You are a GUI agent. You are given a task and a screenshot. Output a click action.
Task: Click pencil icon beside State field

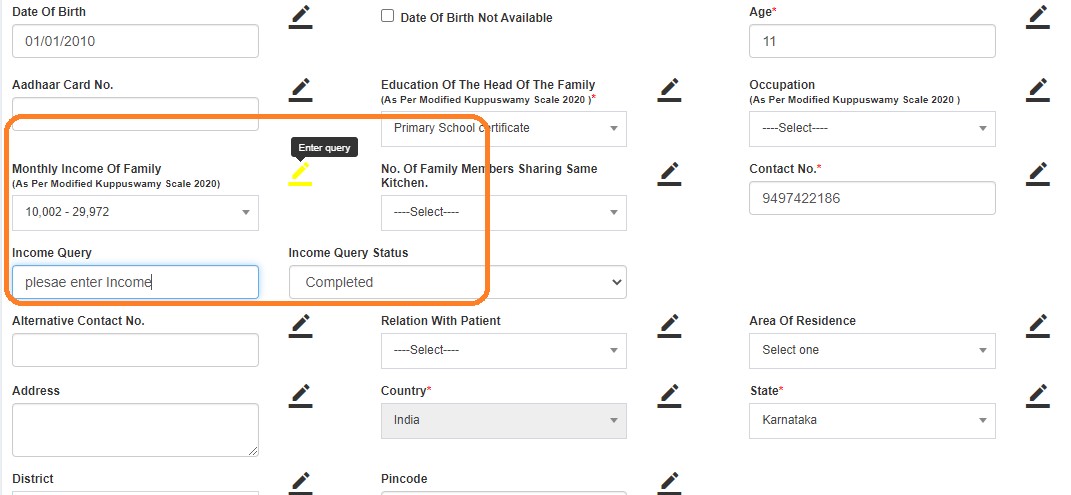pyautogui.click(x=1037, y=394)
